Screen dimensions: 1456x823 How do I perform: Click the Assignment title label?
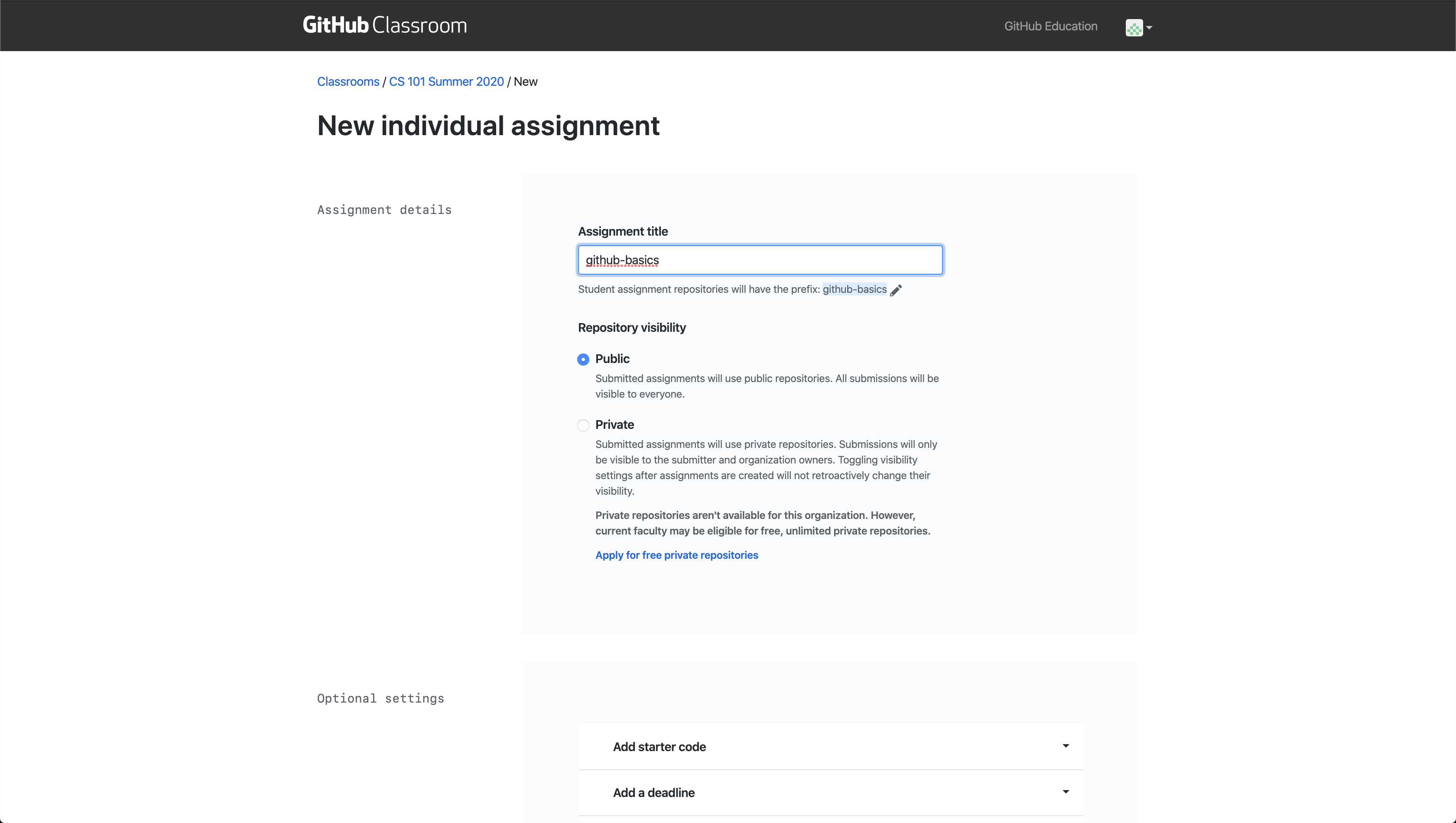623,231
